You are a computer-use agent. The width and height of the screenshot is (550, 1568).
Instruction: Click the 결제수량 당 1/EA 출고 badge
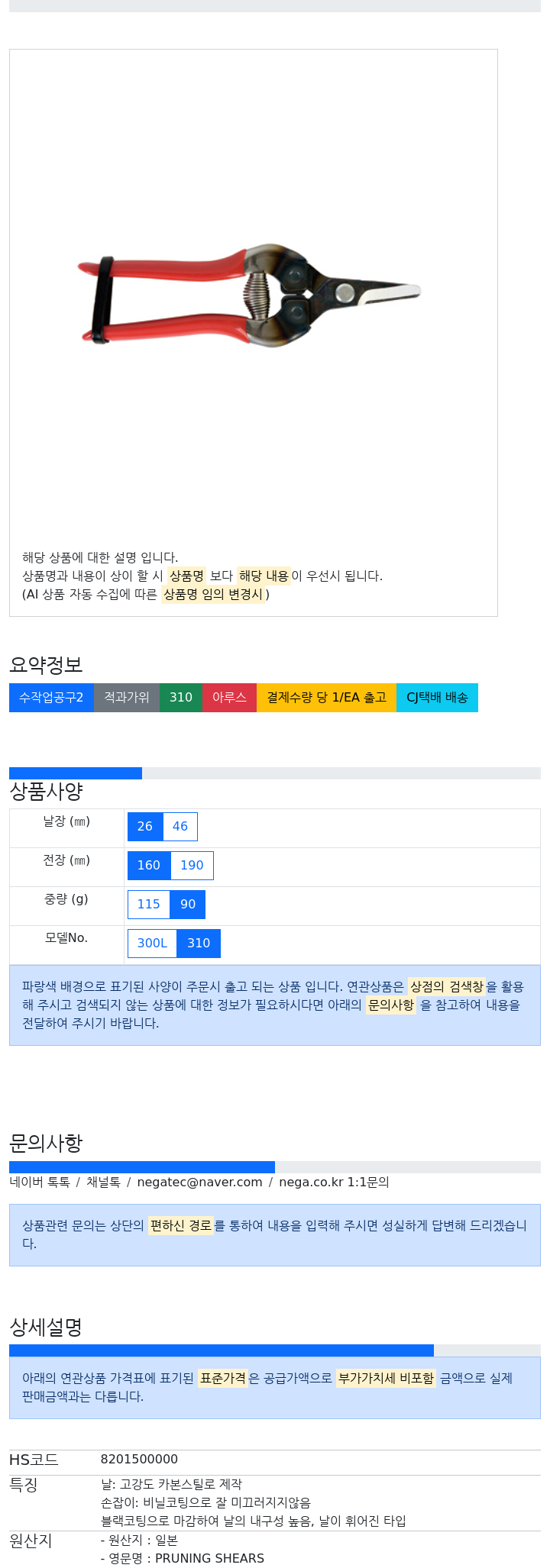tap(326, 698)
